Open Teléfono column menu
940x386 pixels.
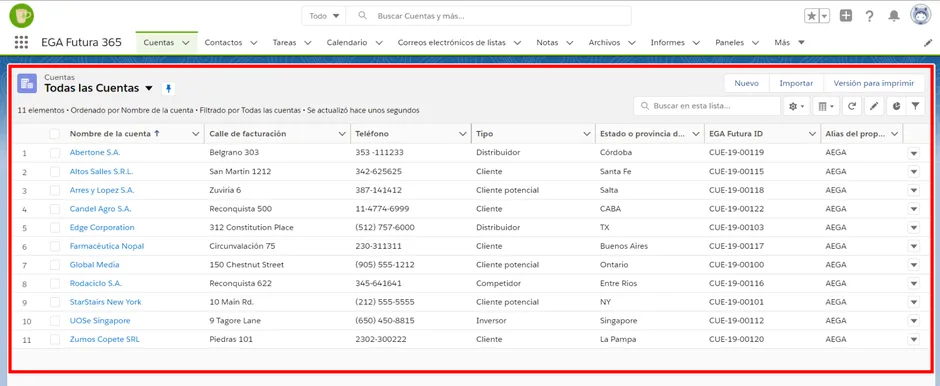pos(462,134)
